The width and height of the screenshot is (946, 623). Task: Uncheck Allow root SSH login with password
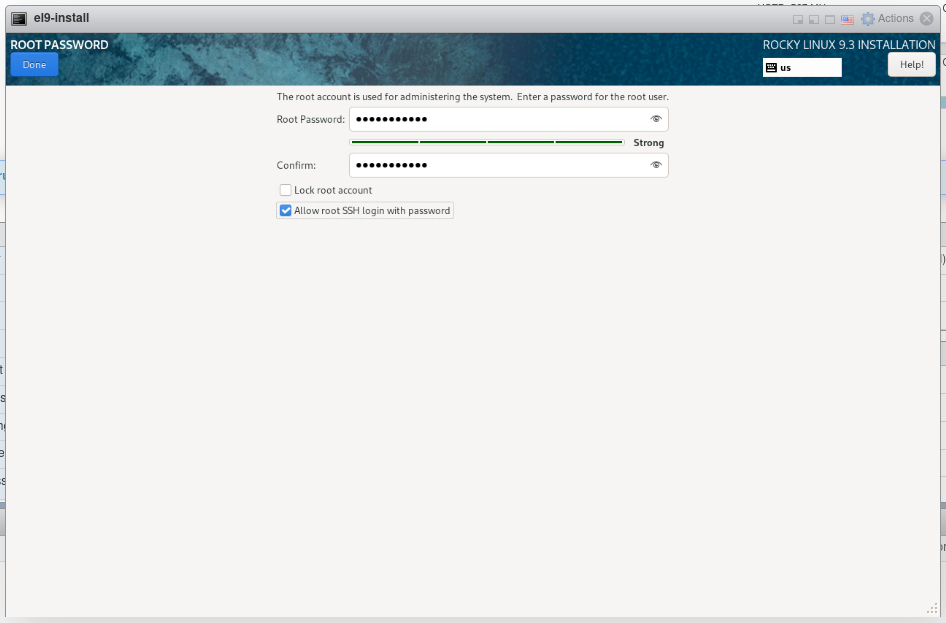285,210
